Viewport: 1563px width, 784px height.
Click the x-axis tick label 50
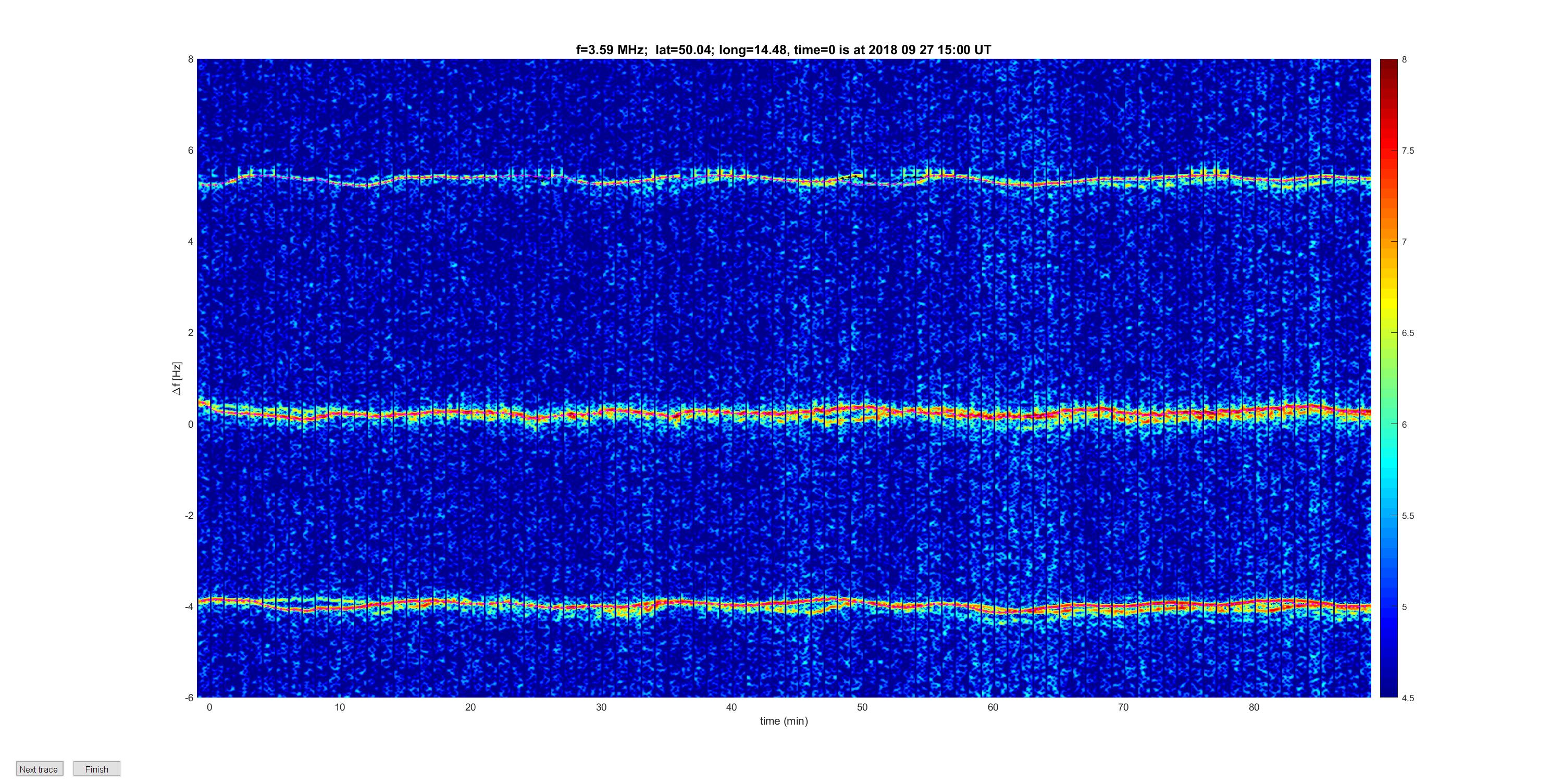(862, 707)
